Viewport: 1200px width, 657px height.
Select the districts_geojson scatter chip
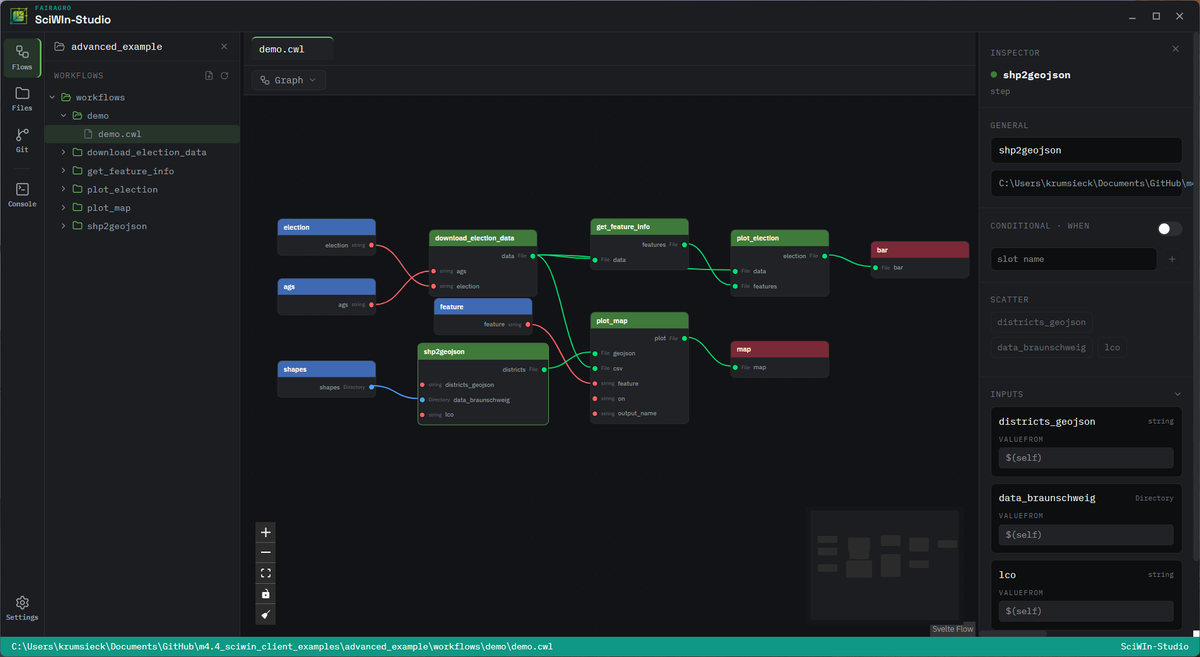[x=1042, y=322]
